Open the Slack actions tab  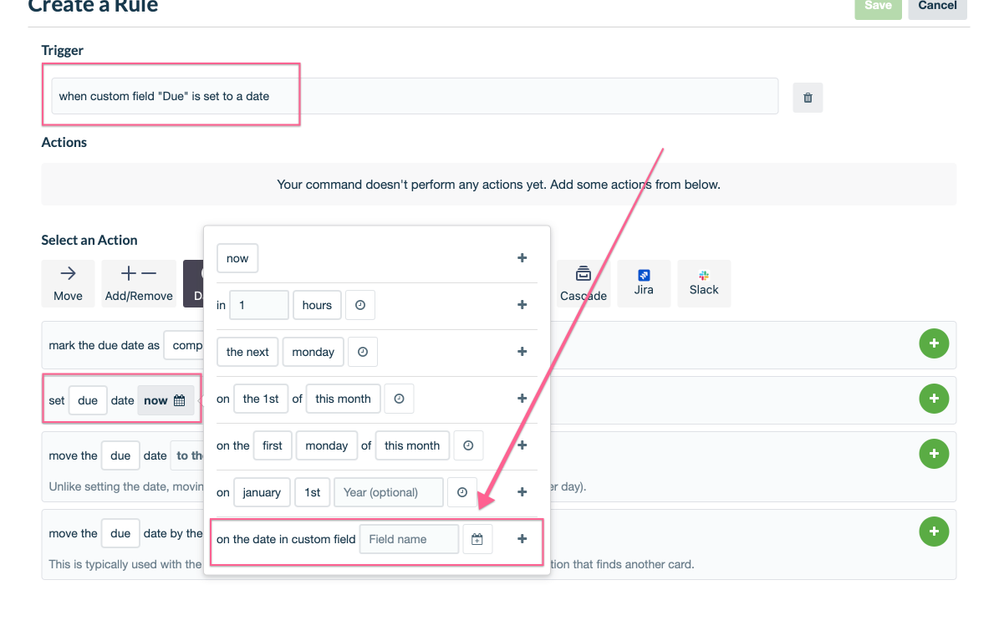[703, 284]
